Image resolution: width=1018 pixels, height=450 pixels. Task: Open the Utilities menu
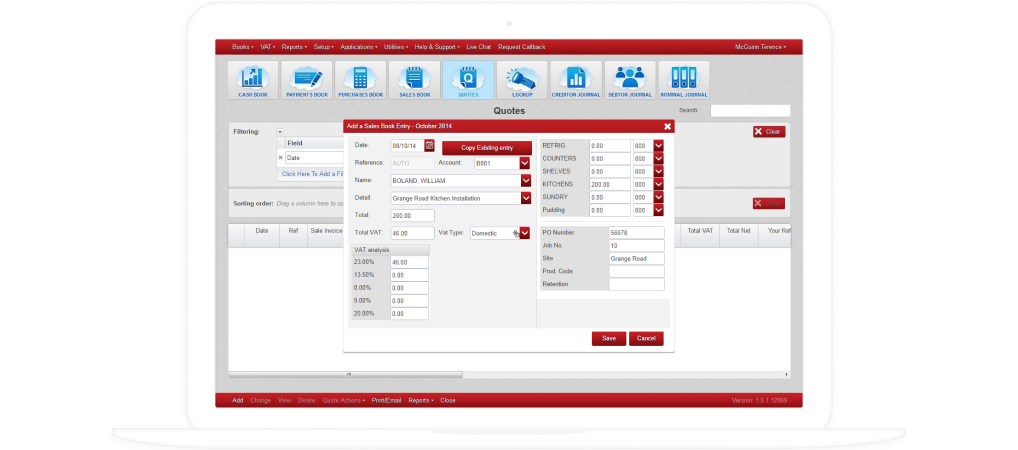tap(395, 47)
